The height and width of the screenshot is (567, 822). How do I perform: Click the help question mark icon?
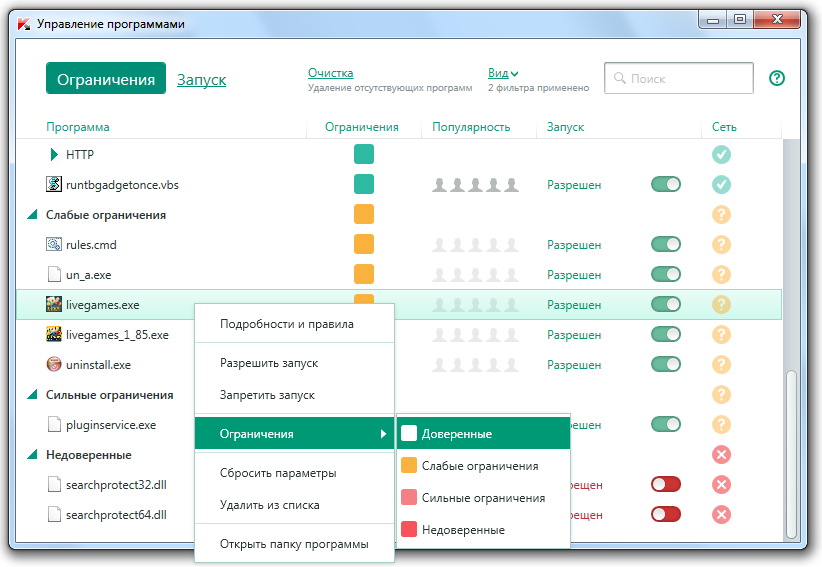coord(776,79)
